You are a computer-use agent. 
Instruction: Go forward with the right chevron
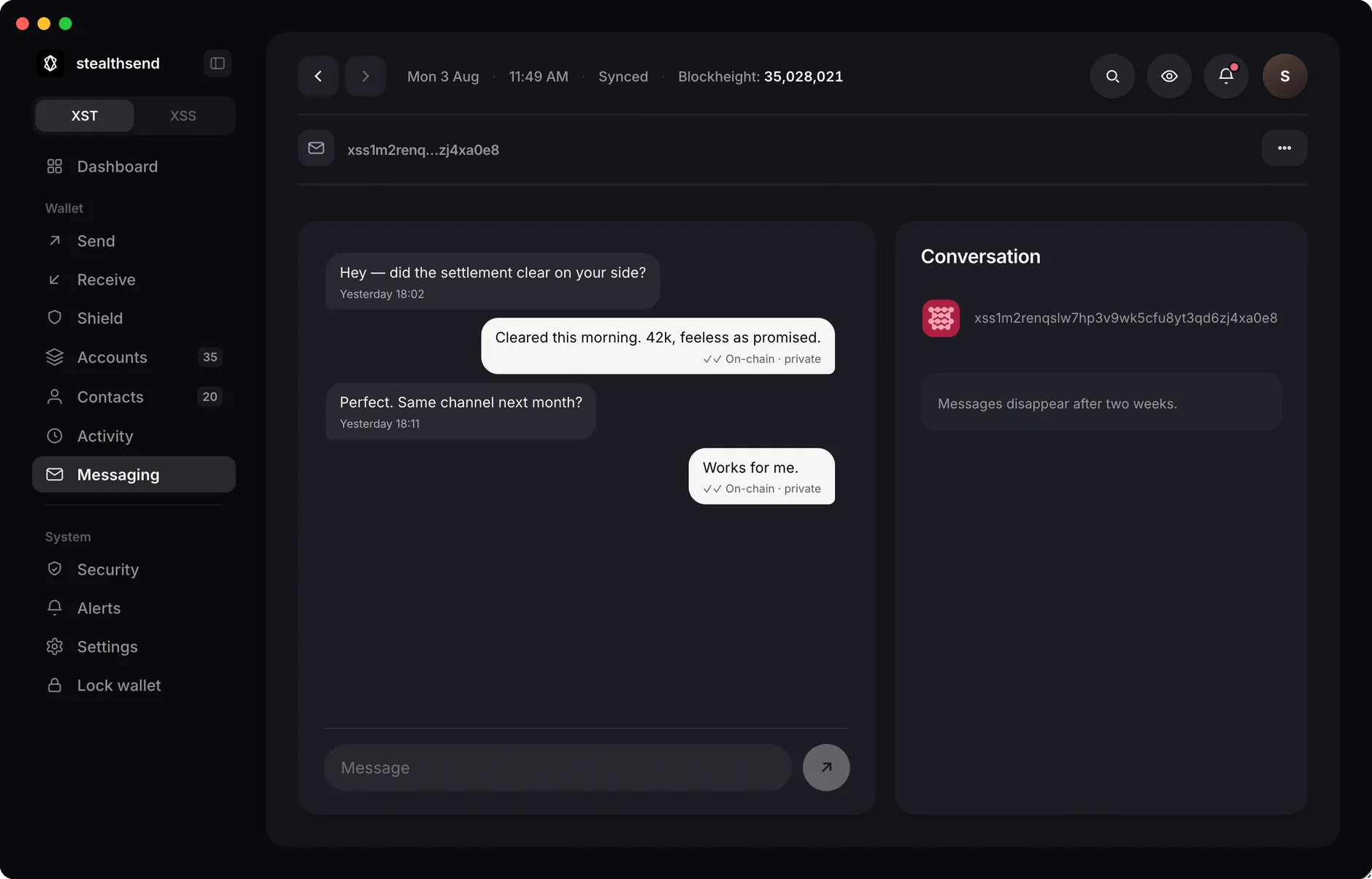(366, 76)
